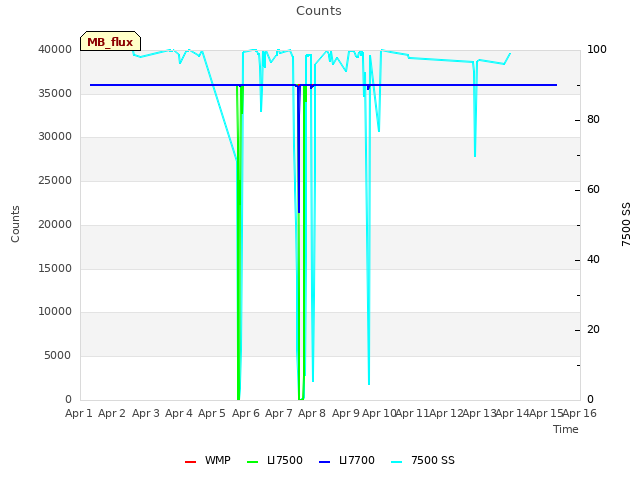Click the 100 right axis value
Image resolution: width=640 pixels, height=480 pixels.
tap(597, 49)
